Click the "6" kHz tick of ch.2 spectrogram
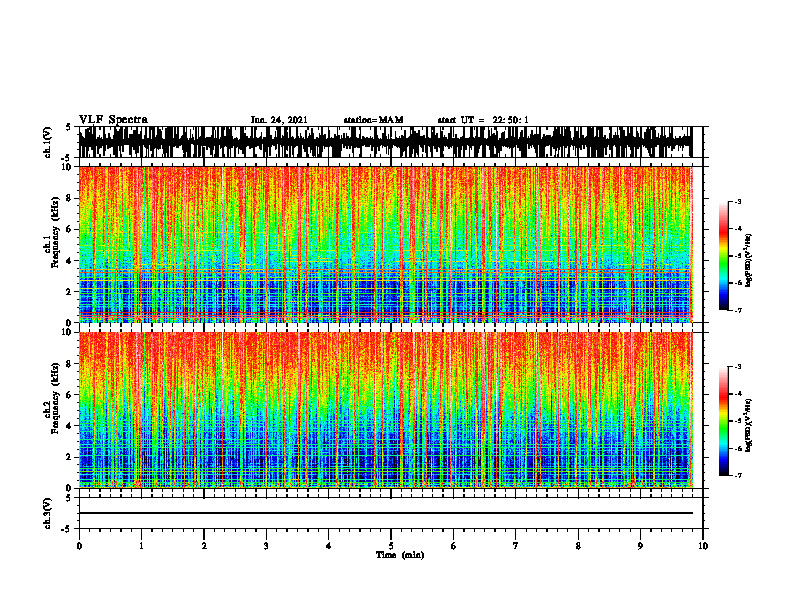Viewport: 792px width, 612px height. (70, 395)
